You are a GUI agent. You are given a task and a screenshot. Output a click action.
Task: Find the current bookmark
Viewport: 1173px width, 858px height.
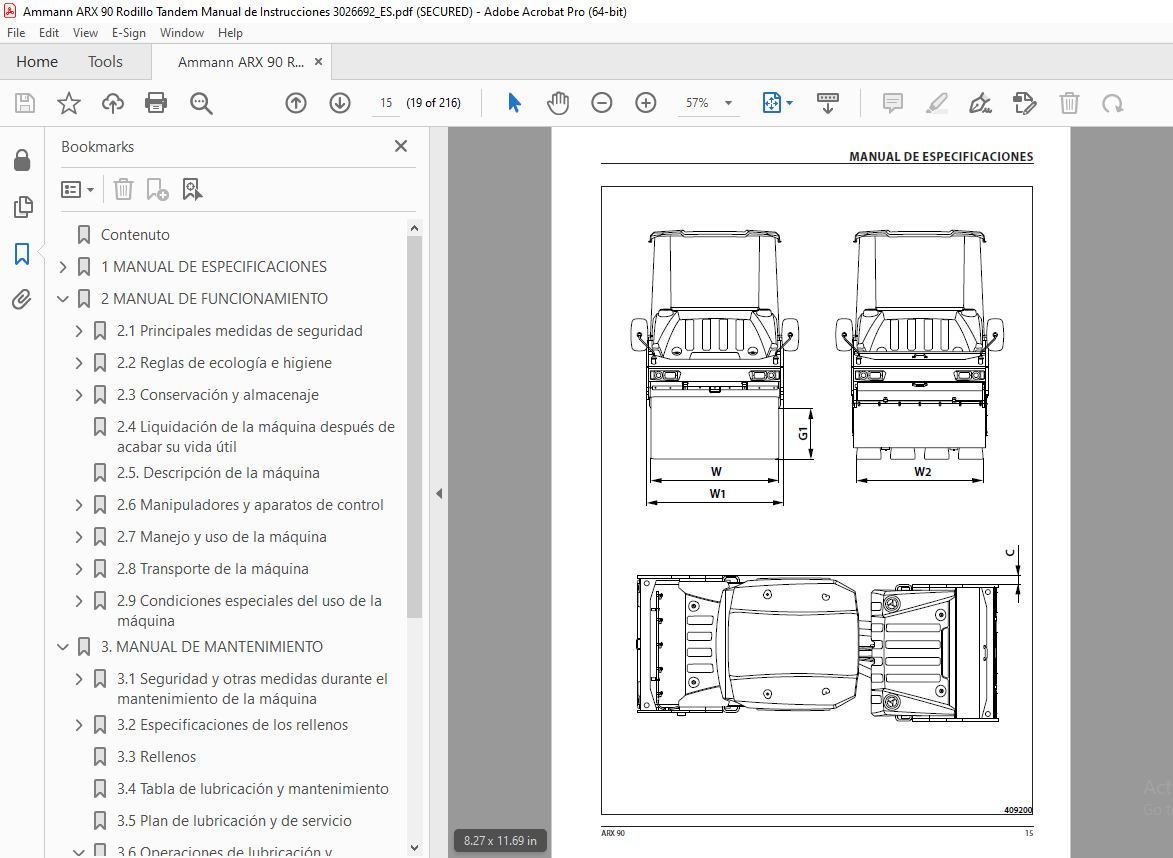point(192,189)
